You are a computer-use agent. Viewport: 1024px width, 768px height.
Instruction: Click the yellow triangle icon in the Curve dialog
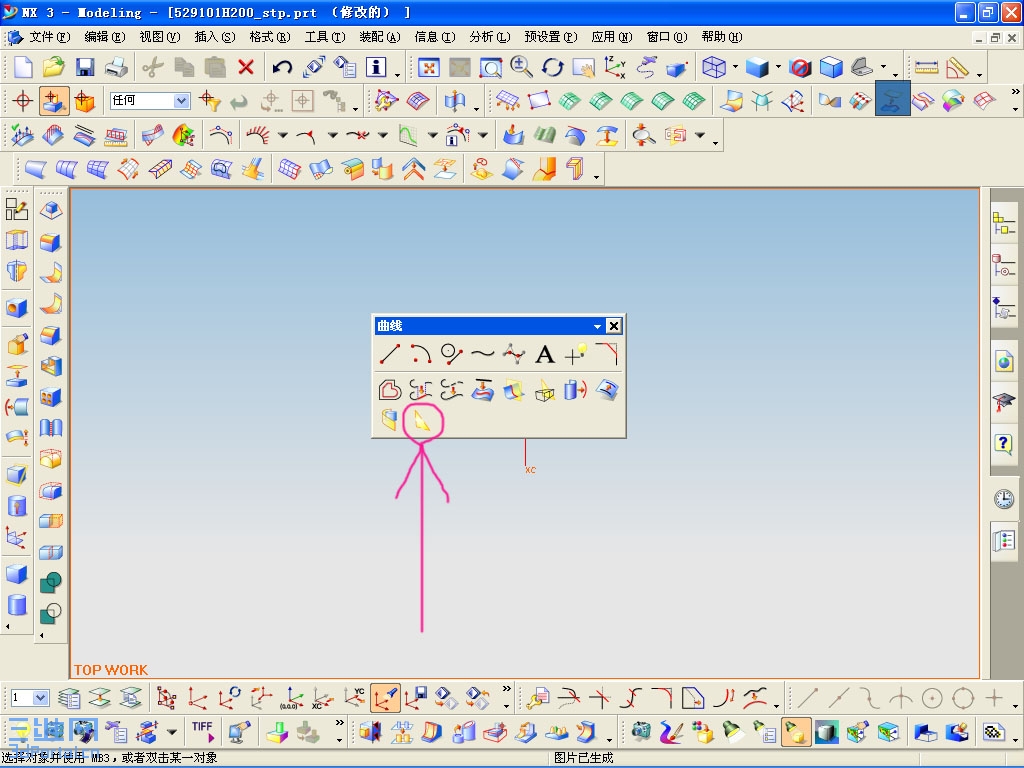pos(422,422)
